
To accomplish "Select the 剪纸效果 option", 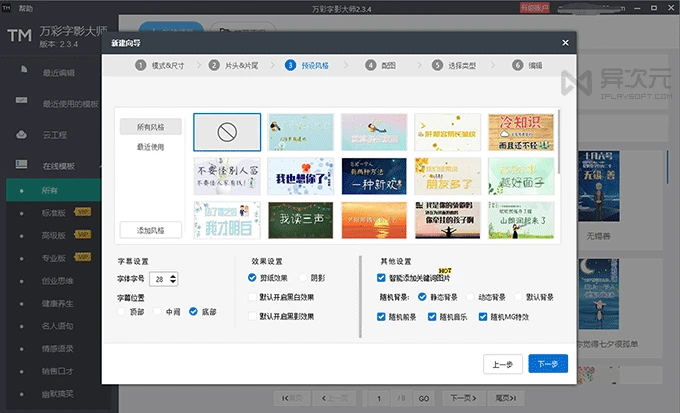I will pos(252,278).
